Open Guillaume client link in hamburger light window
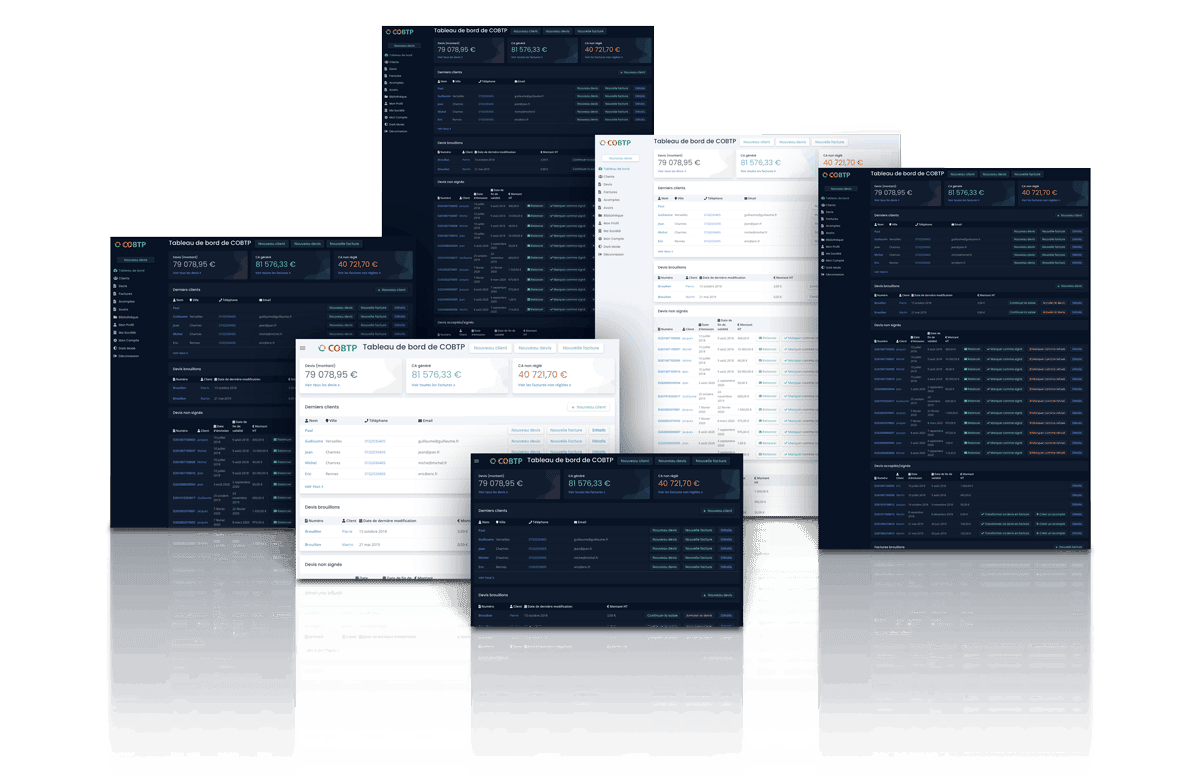This screenshot has width=1200, height=780. point(313,441)
